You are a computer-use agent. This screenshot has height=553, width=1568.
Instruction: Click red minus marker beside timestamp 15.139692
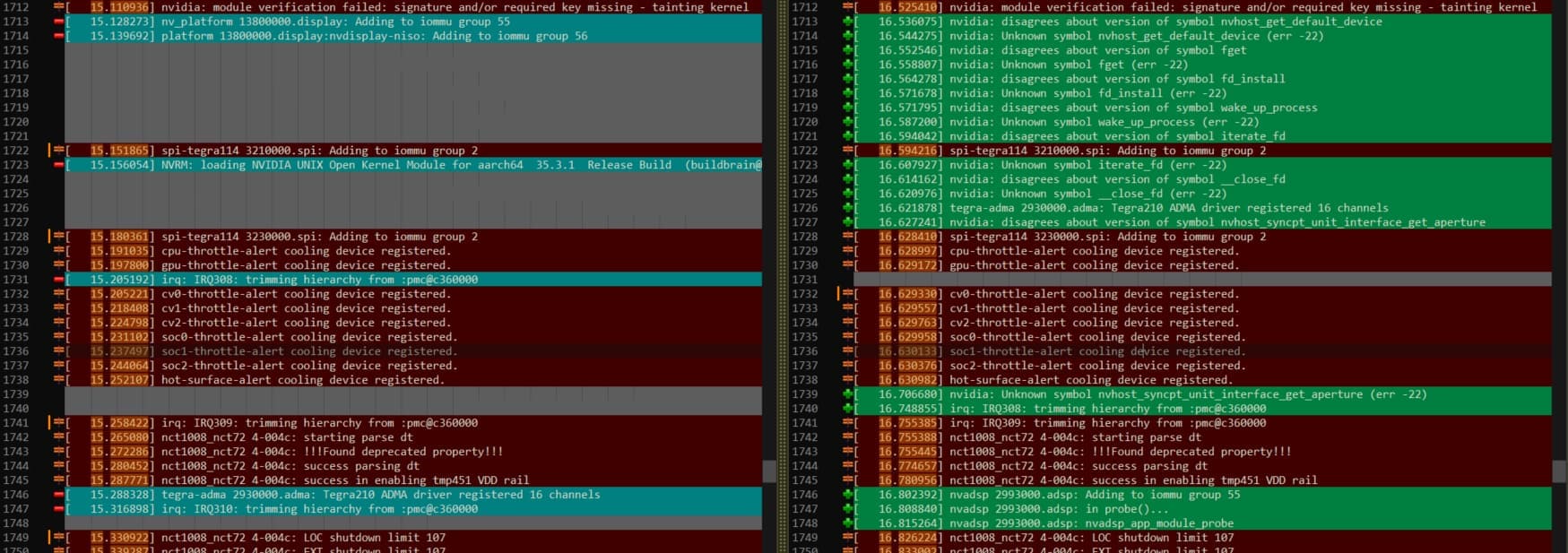pos(58,36)
